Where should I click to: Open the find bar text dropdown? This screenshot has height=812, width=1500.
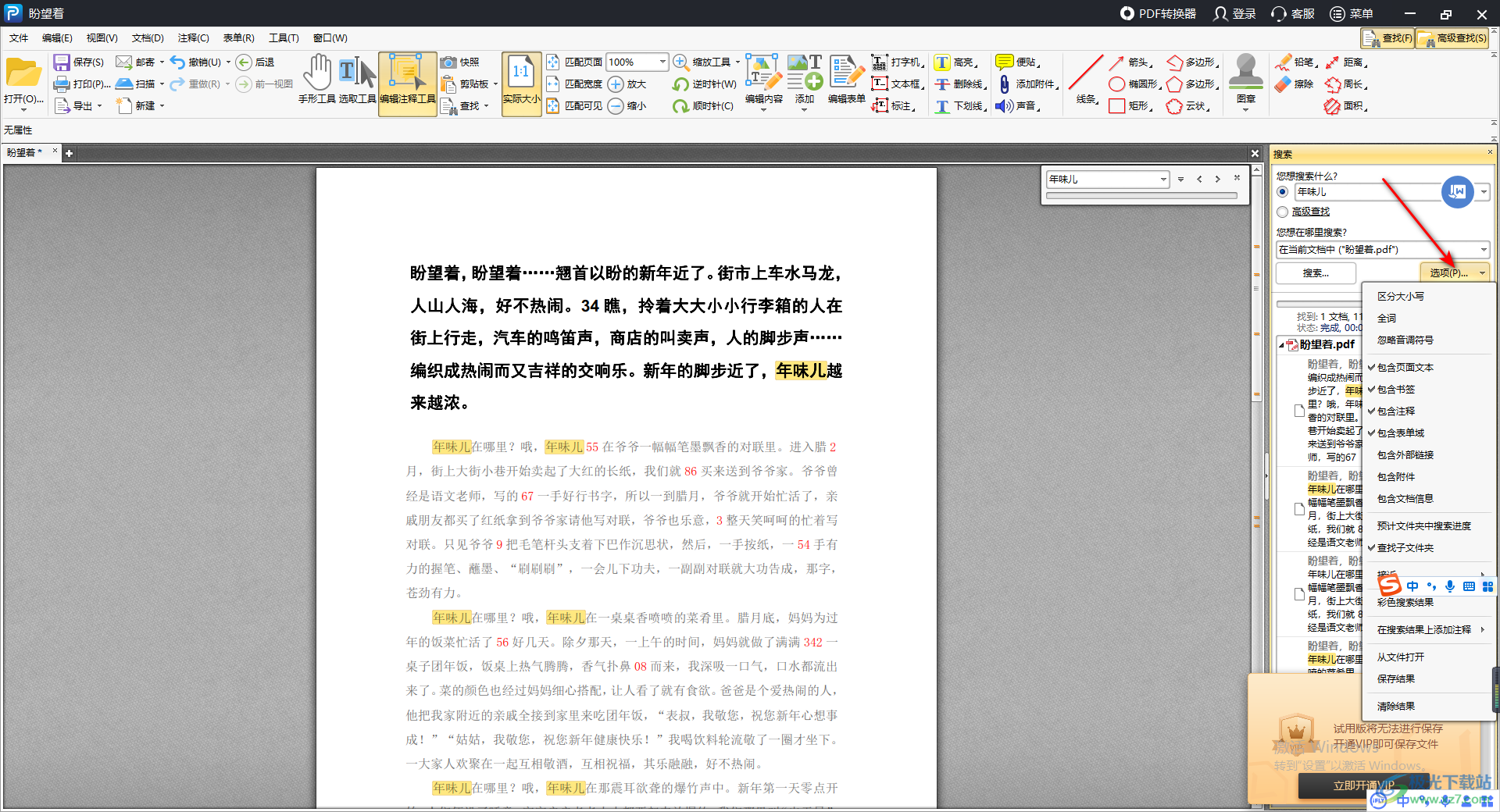(x=1163, y=180)
